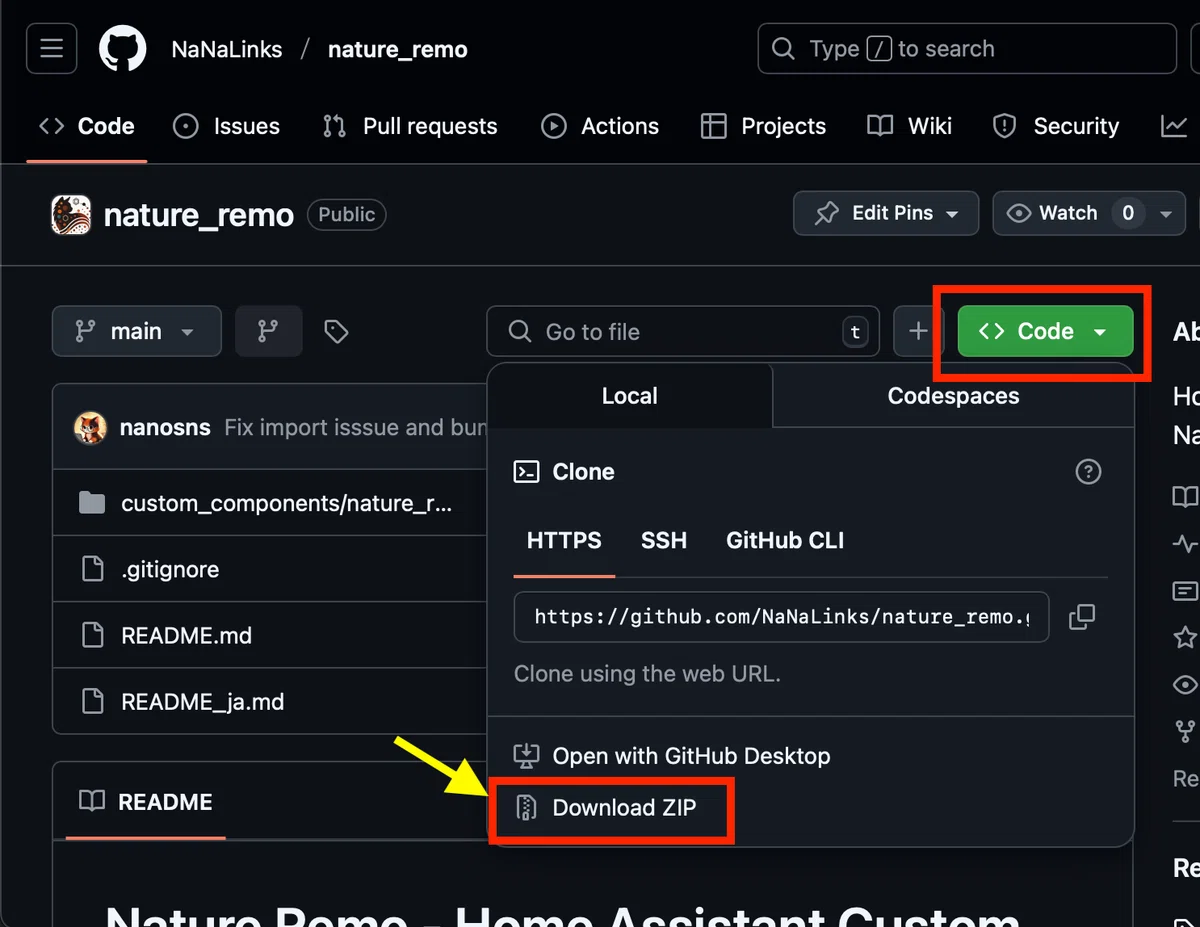The width and height of the screenshot is (1200, 927).
Task: Open the .gitignore file
Action: click(170, 569)
